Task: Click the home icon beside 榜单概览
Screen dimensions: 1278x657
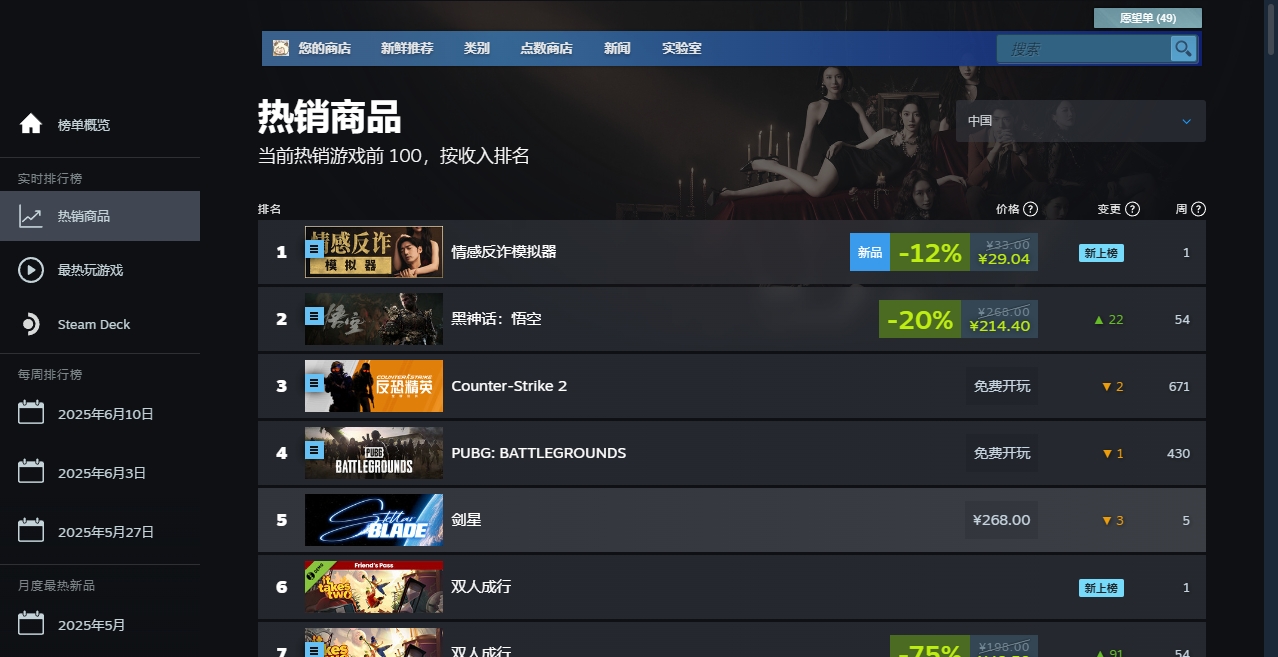Action: coord(31,124)
